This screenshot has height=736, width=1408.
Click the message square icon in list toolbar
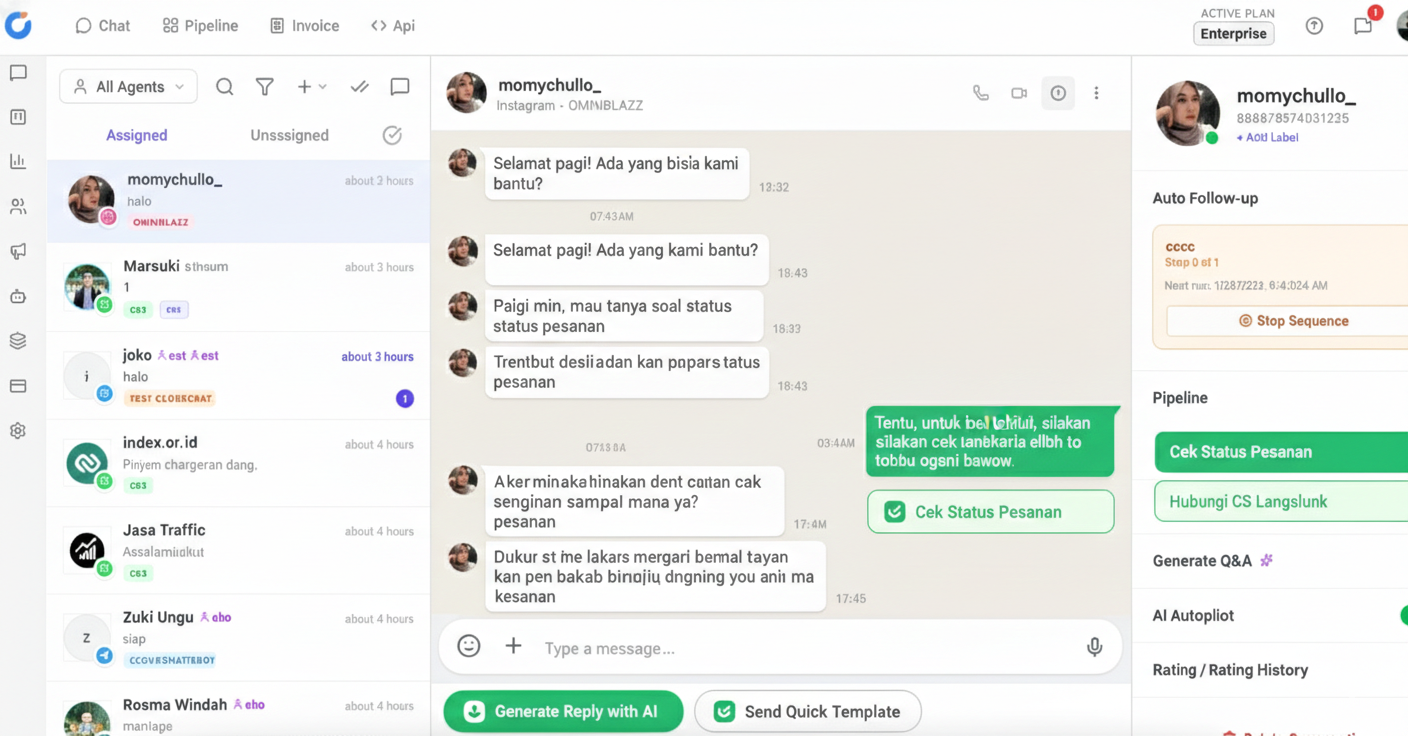[400, 87]
